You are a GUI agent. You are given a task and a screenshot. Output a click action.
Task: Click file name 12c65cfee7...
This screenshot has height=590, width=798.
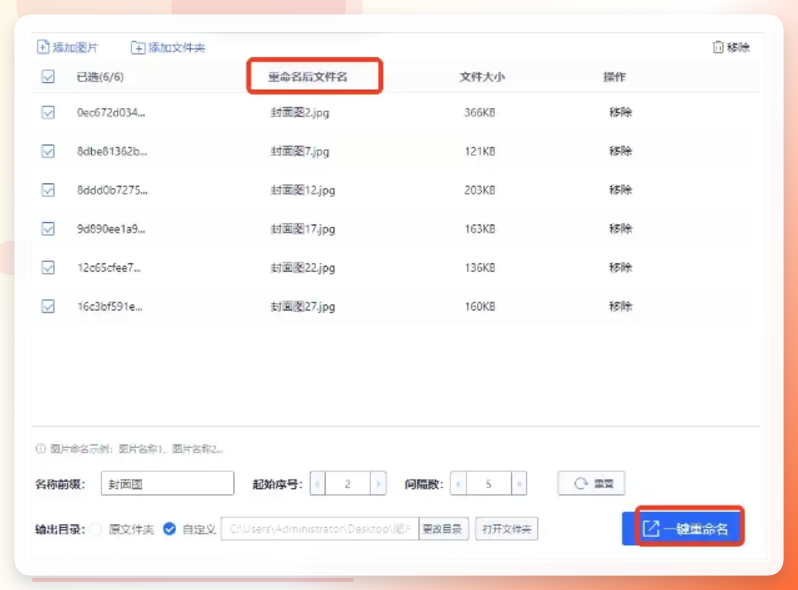click(x=109, y=267)
